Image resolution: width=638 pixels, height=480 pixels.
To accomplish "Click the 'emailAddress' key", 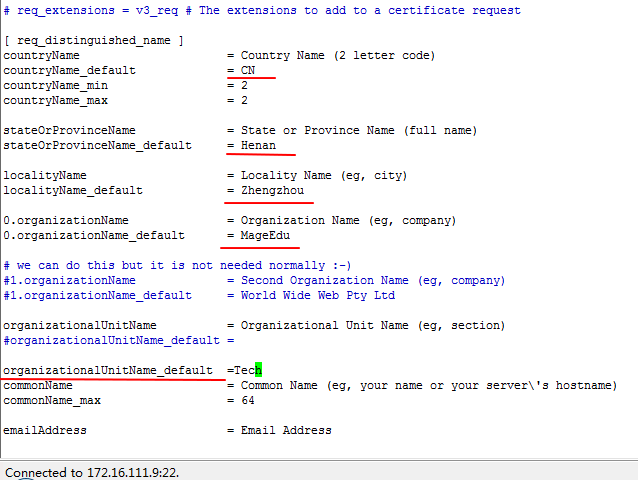I will (x=45, y=430).
